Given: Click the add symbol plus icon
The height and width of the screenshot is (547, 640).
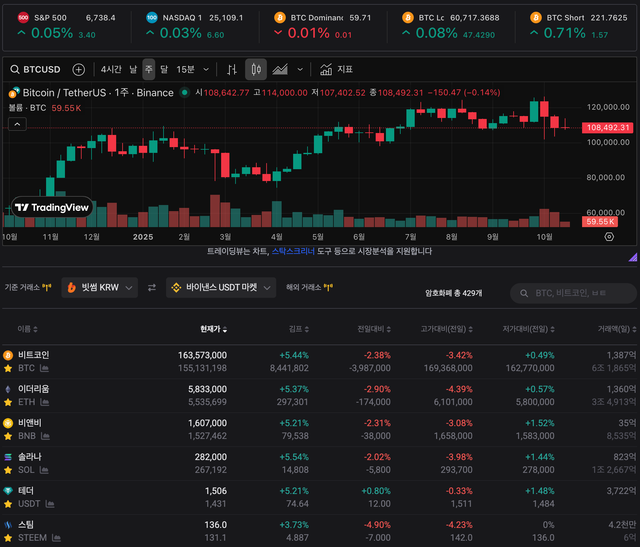Looking at the screenshot, I should pyautogui.click(x=76, y=70).
